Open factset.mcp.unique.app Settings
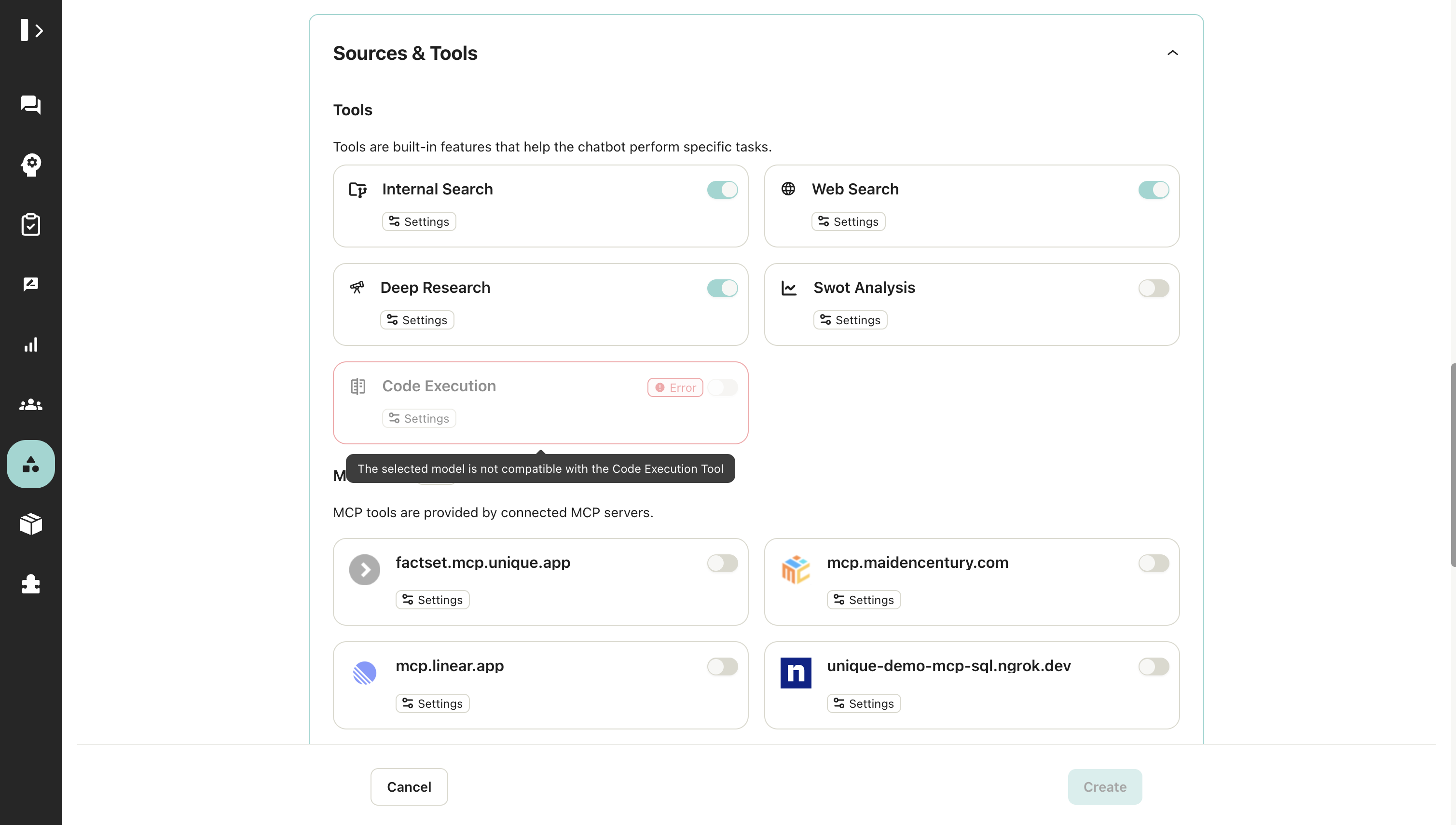 click(x=432, y=600)
